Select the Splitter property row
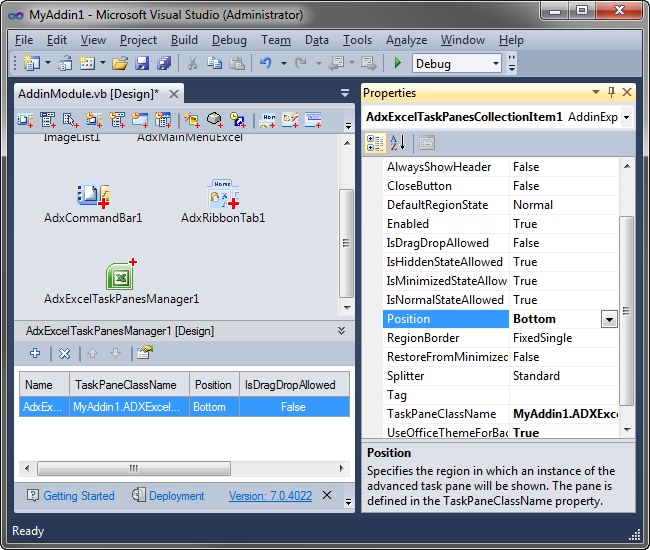The width and height of the screenshot is (650, 550). click(x=500, y=376)
